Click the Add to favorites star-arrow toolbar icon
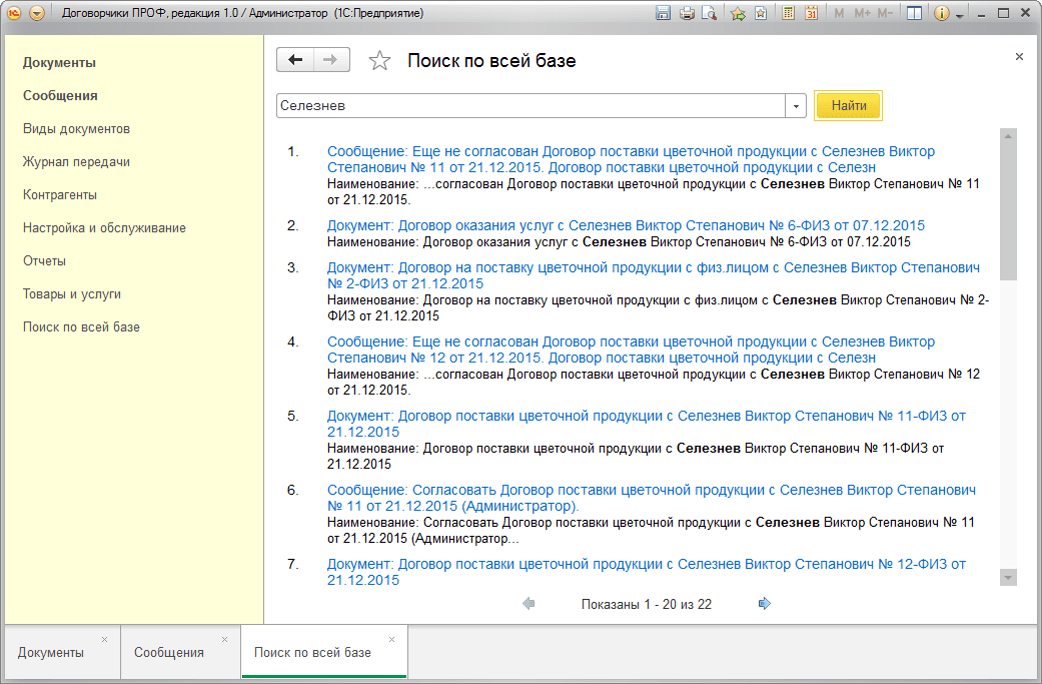This screenshot has height=684, width=1042. point(738,14)
